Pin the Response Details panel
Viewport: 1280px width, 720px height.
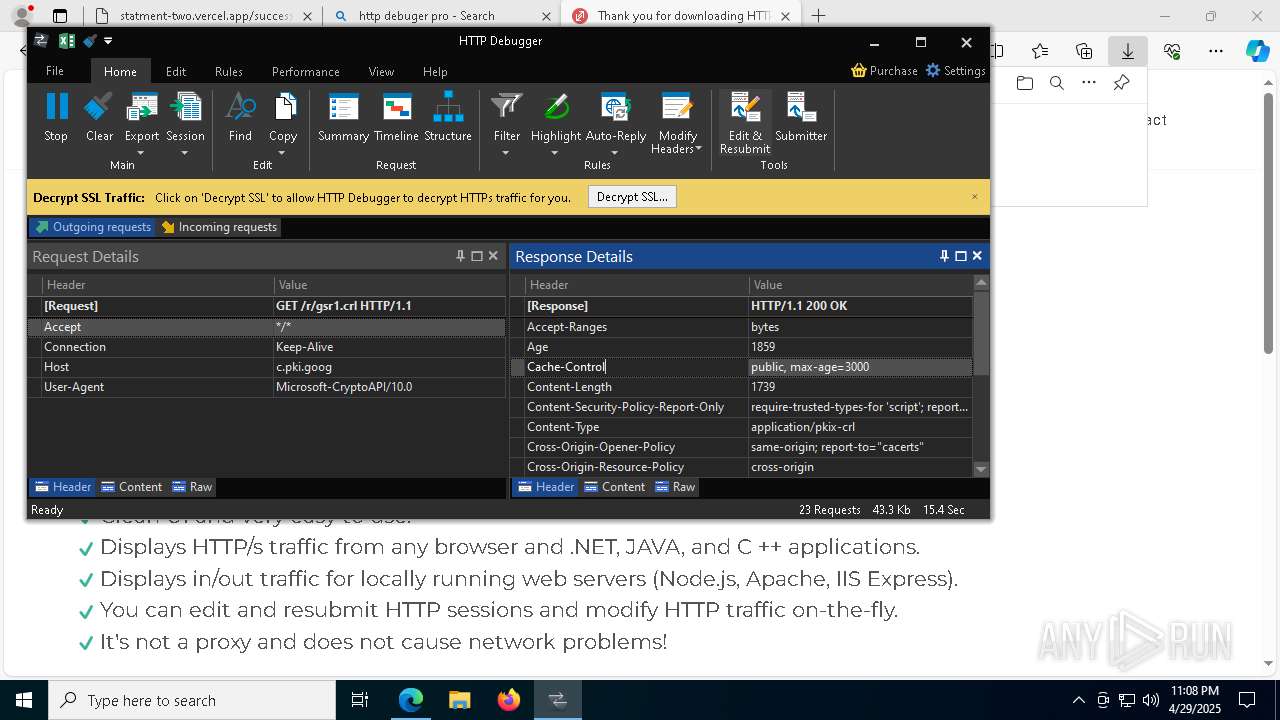[x=944, y=256]
